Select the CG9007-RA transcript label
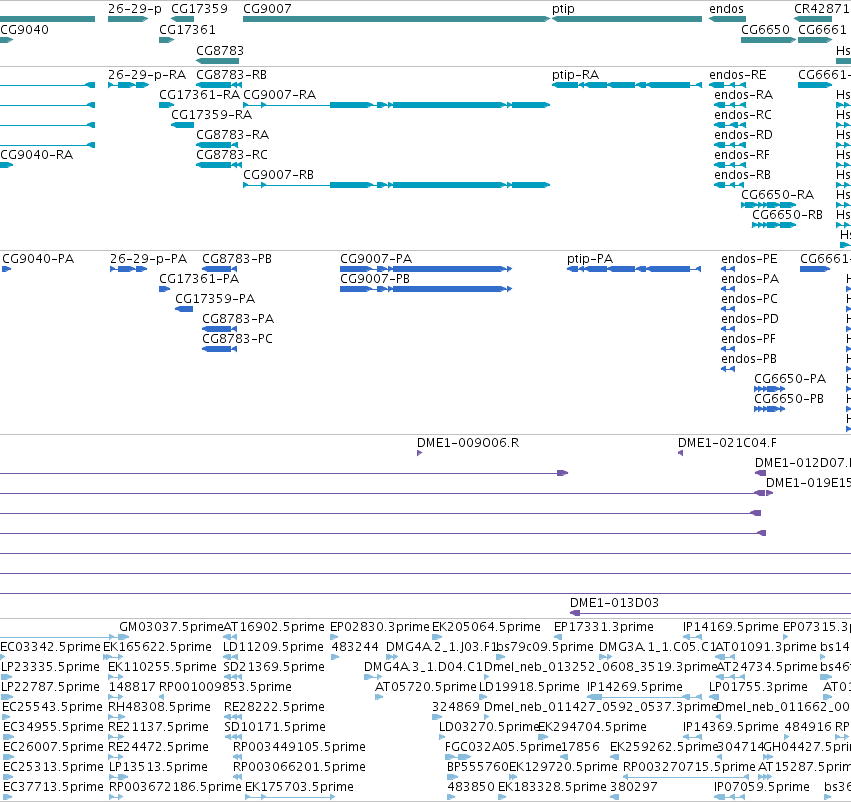The height and width of the screenshot is (802, 851). 280,95
